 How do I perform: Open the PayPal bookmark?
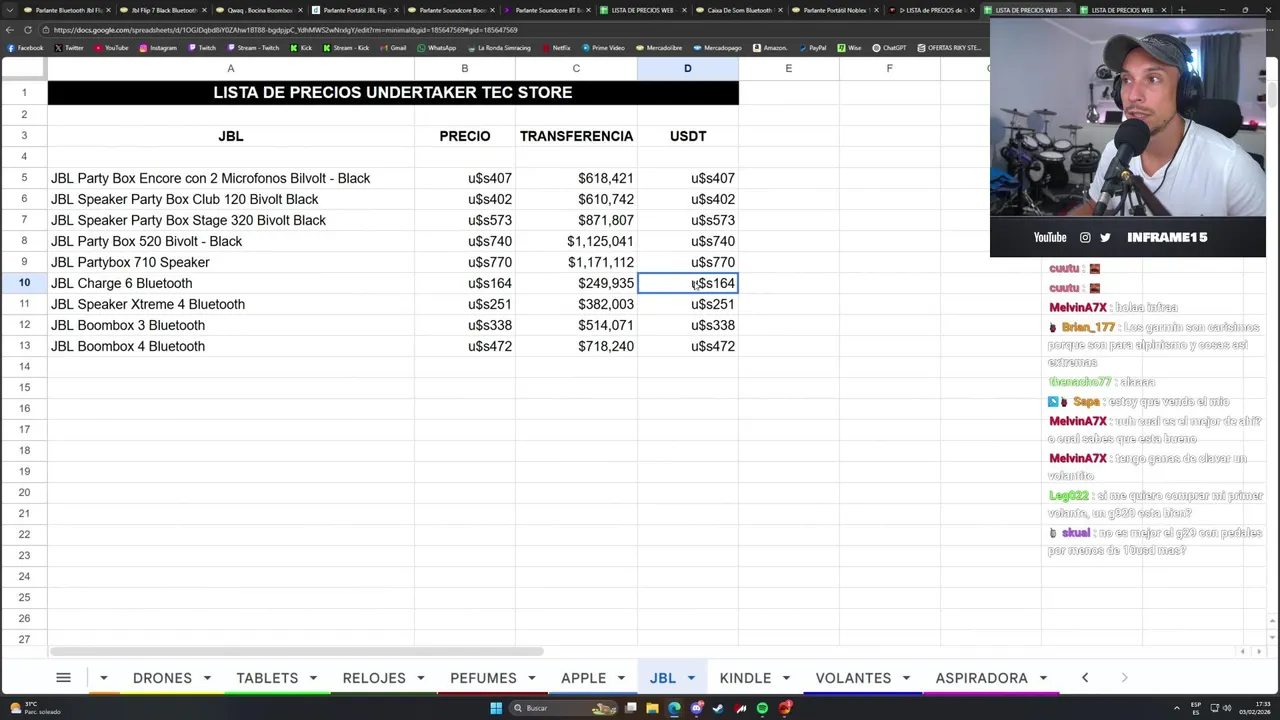coord(812,48)
